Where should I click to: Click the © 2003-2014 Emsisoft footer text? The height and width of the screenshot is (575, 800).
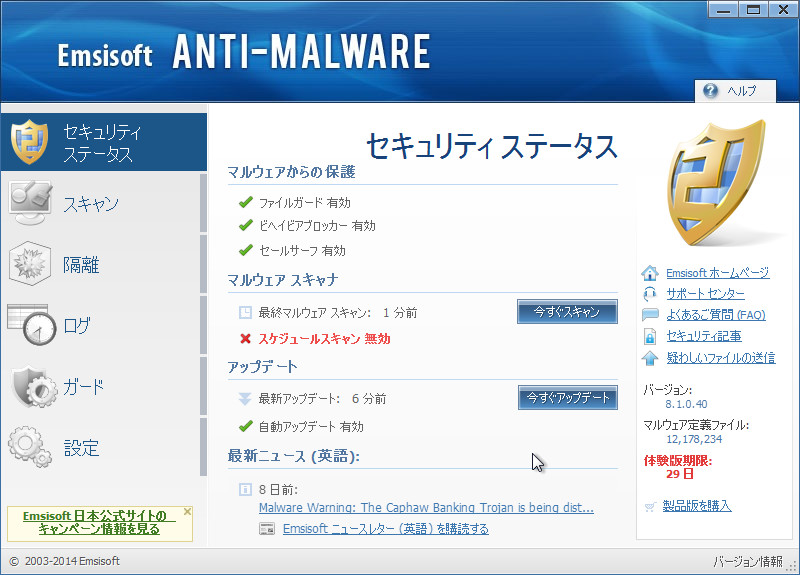tap(65, 561)
